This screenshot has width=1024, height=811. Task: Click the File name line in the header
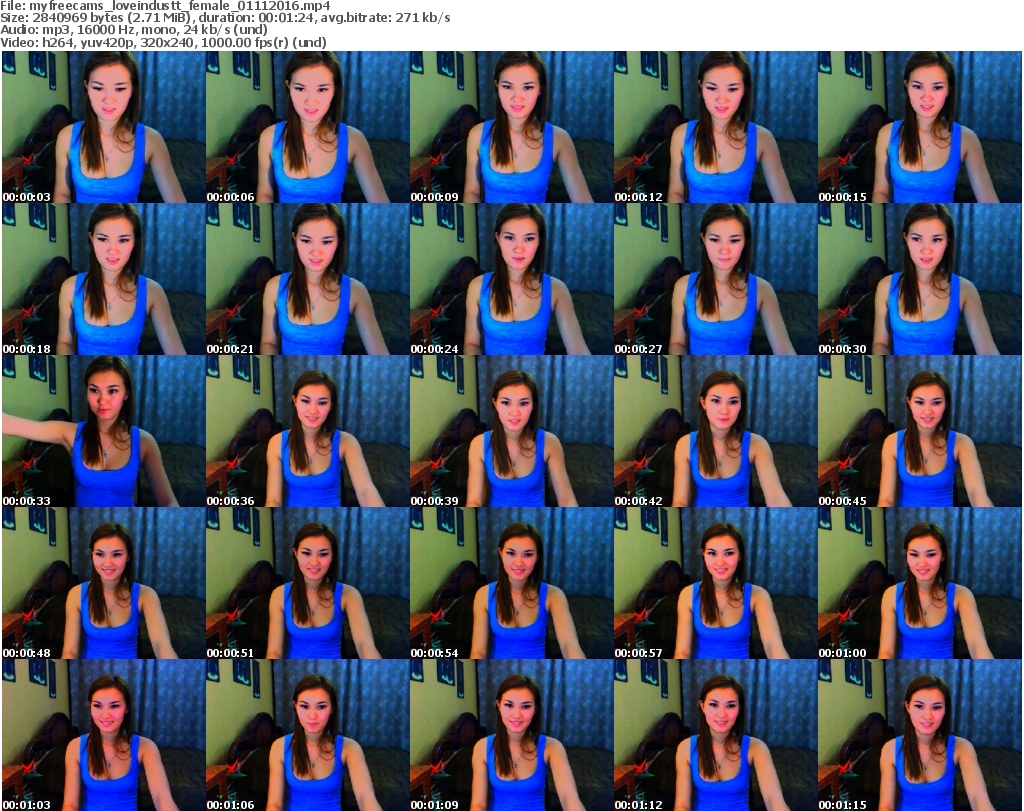[x=165, y=6]
